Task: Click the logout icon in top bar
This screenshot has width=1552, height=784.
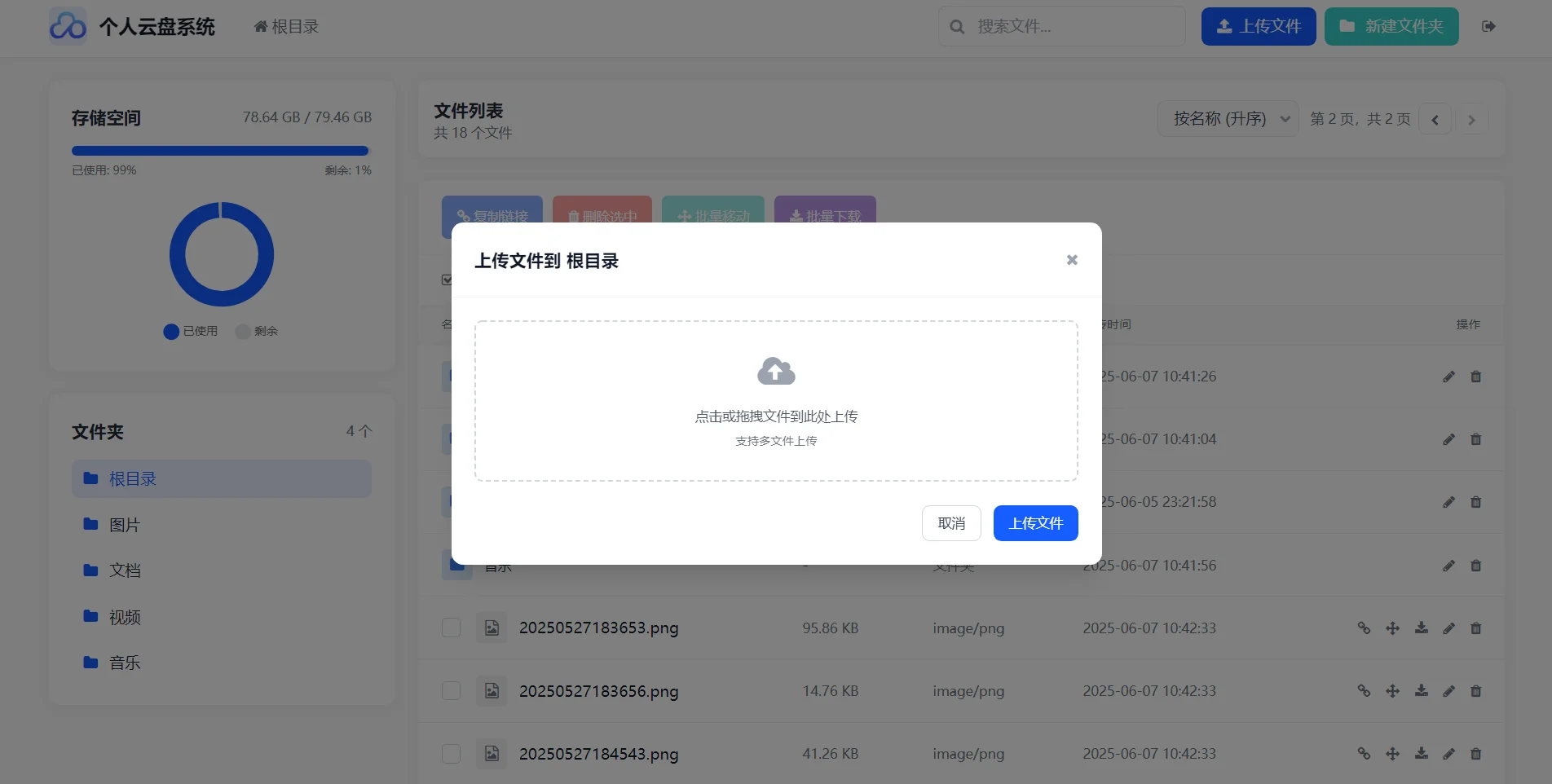Action: tap(1488, 26)
